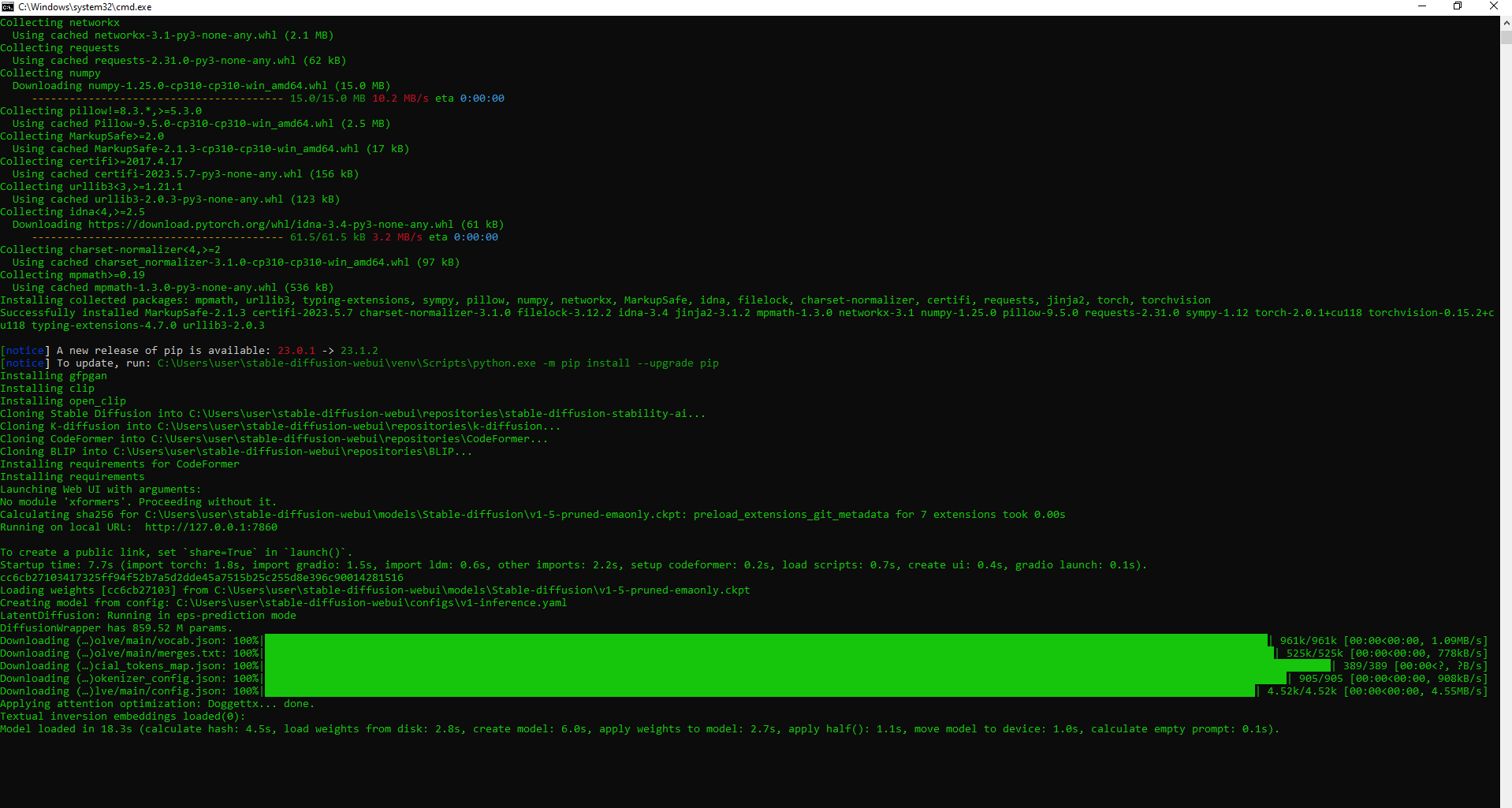The height and width of the screenshot is (808, 1512).
Task: Click the "Using cached requests-2.31.0" line
Action: 180,61
